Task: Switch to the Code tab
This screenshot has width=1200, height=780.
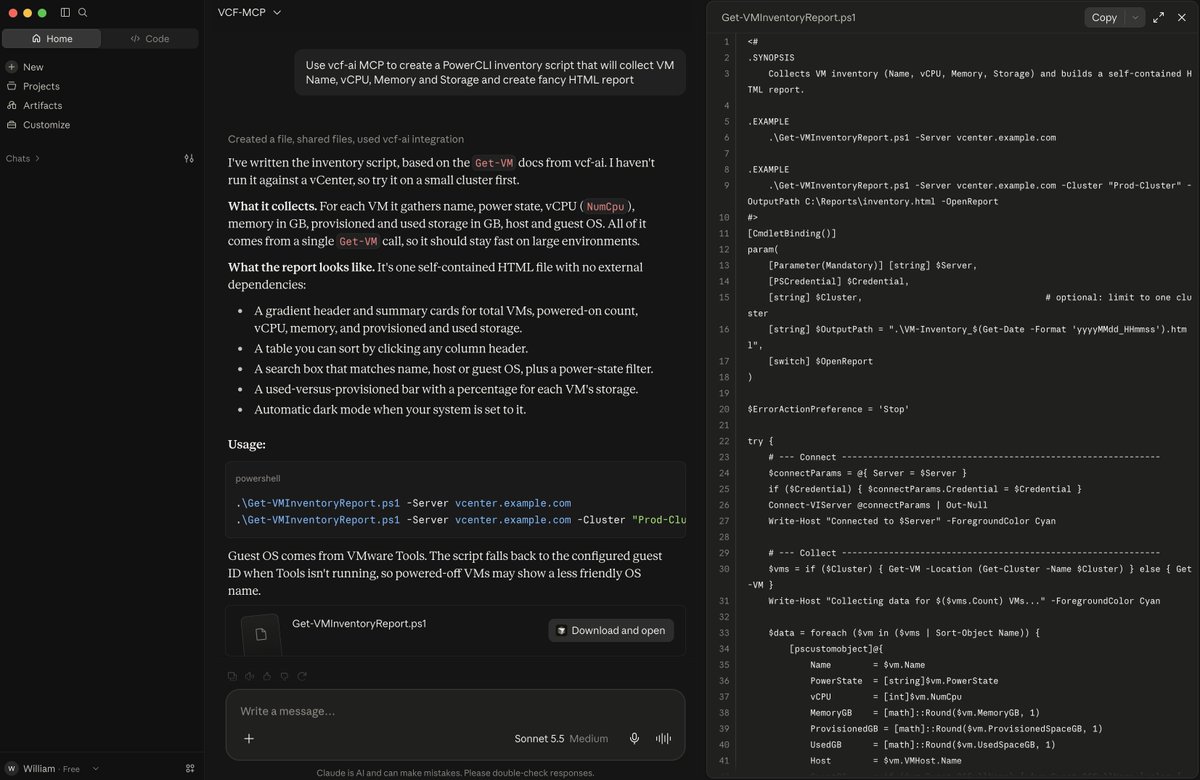Action: point(150,38)
